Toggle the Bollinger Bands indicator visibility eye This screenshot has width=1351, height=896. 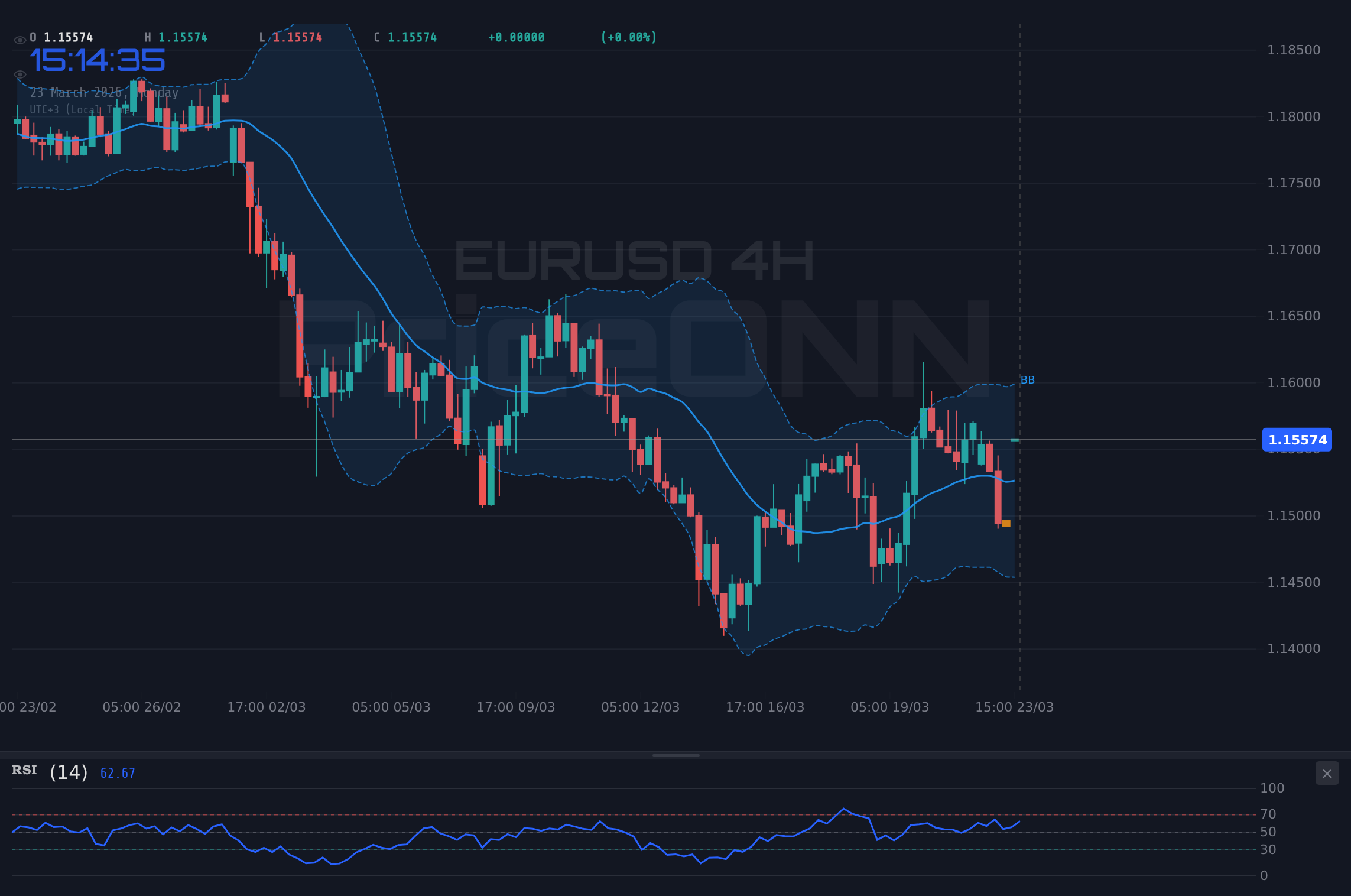click(20, 74)
